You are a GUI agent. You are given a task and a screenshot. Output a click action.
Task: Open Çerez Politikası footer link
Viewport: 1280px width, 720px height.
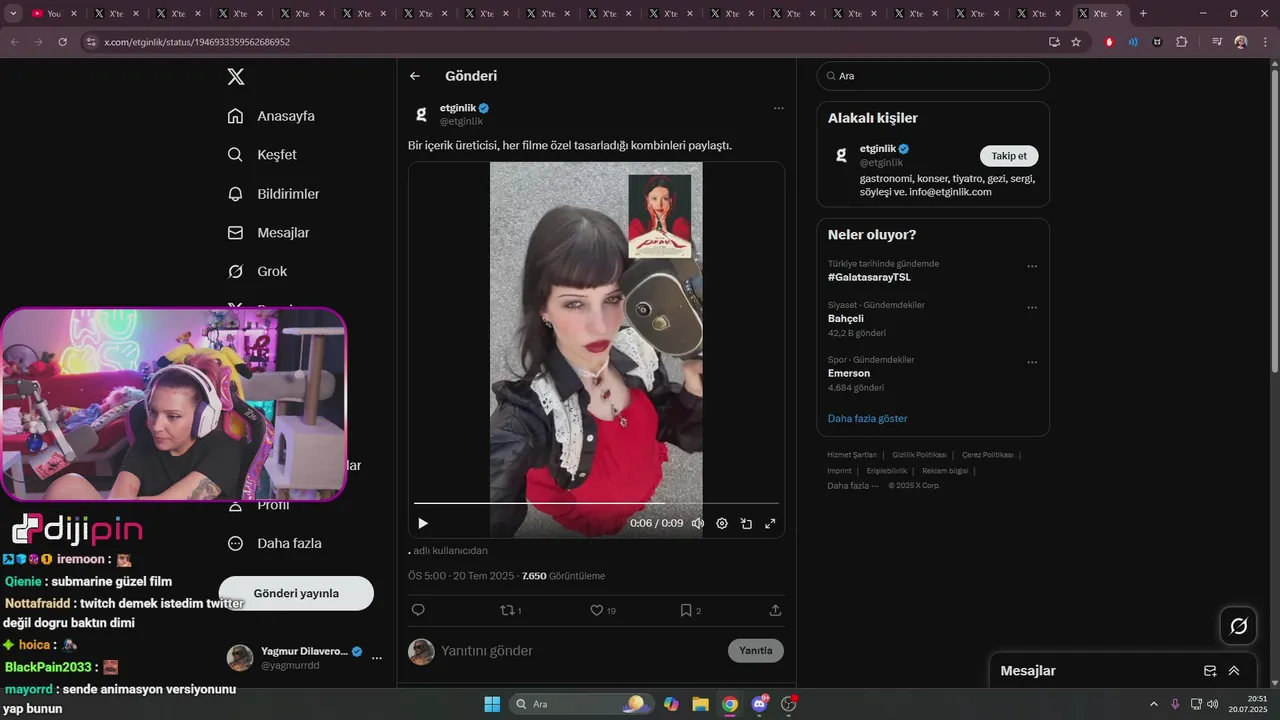pos(987,455)
